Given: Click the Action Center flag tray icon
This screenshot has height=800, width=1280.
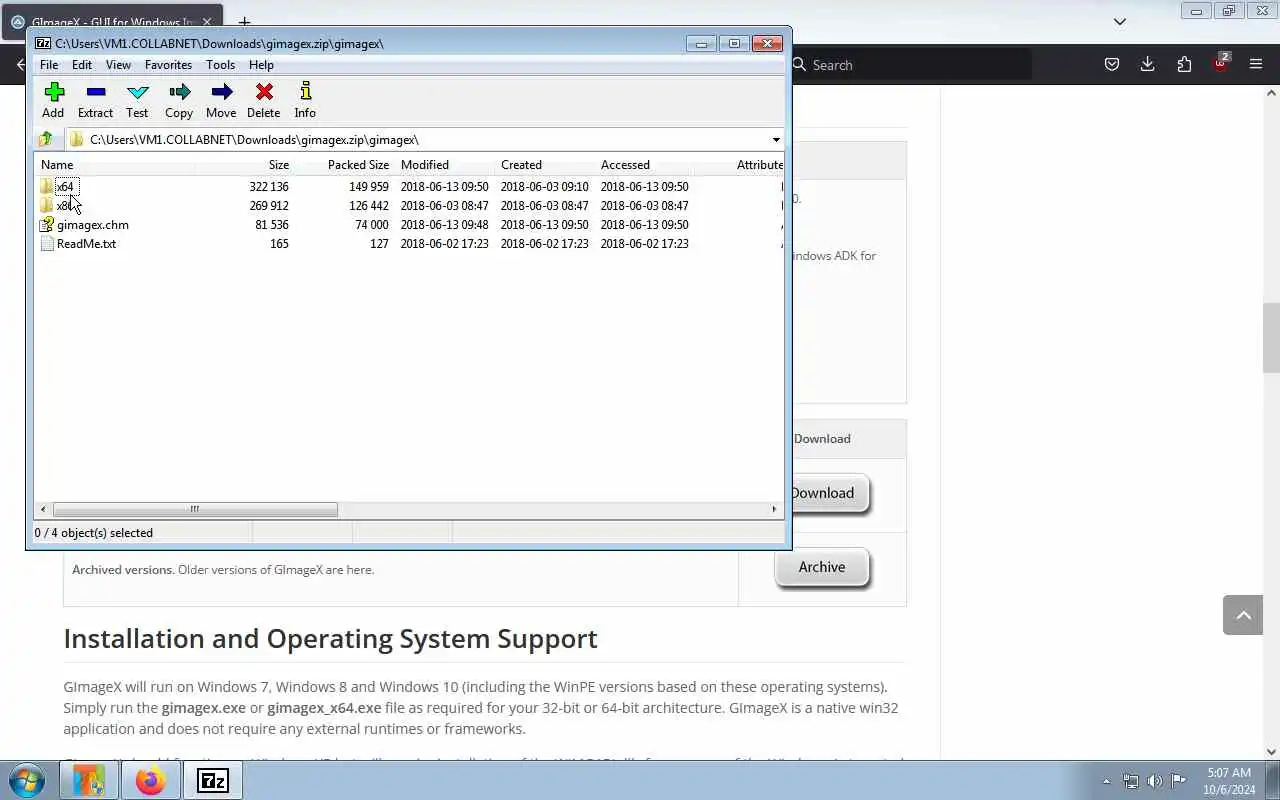Looking at the screenshot, I should click(x=1179, y=781).
